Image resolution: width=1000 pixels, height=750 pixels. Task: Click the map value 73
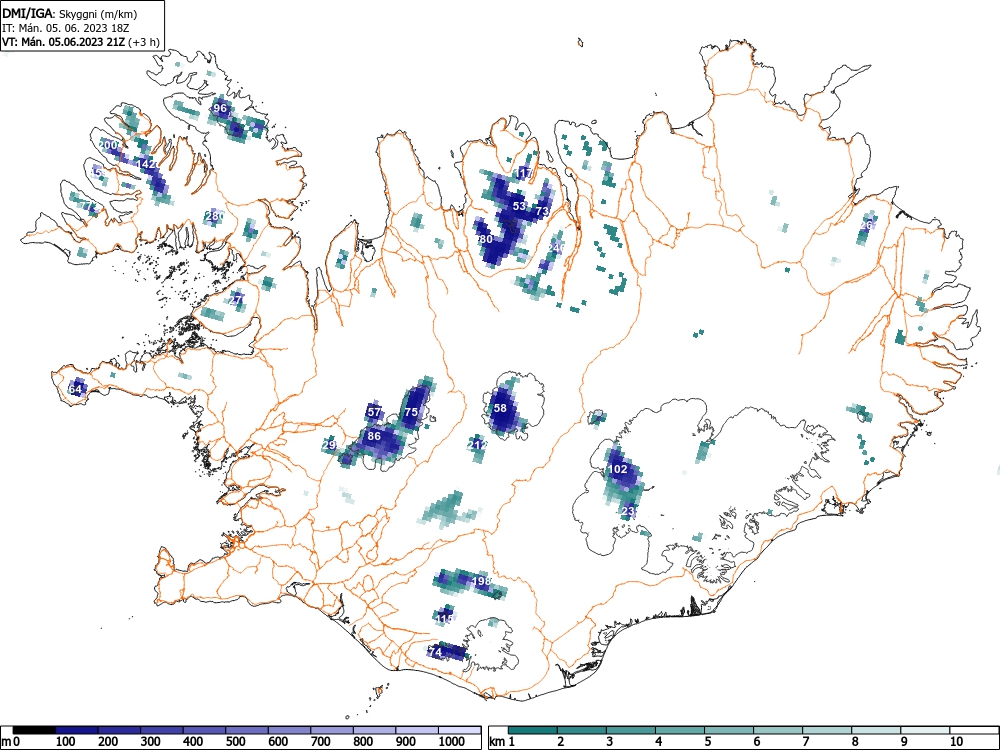pyautogui.click(x=542, y=210)
